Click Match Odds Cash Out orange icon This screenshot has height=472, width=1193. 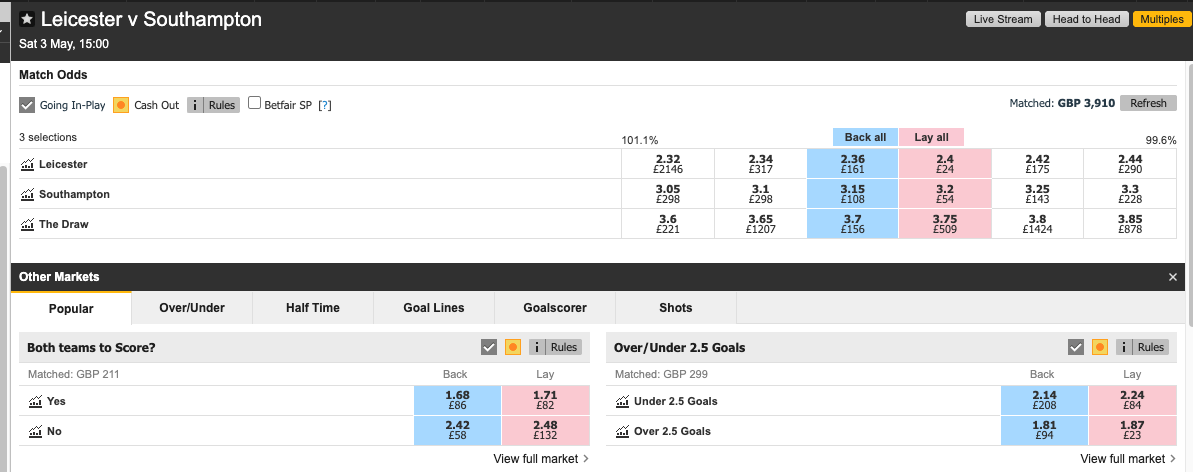tap(120, 105)
